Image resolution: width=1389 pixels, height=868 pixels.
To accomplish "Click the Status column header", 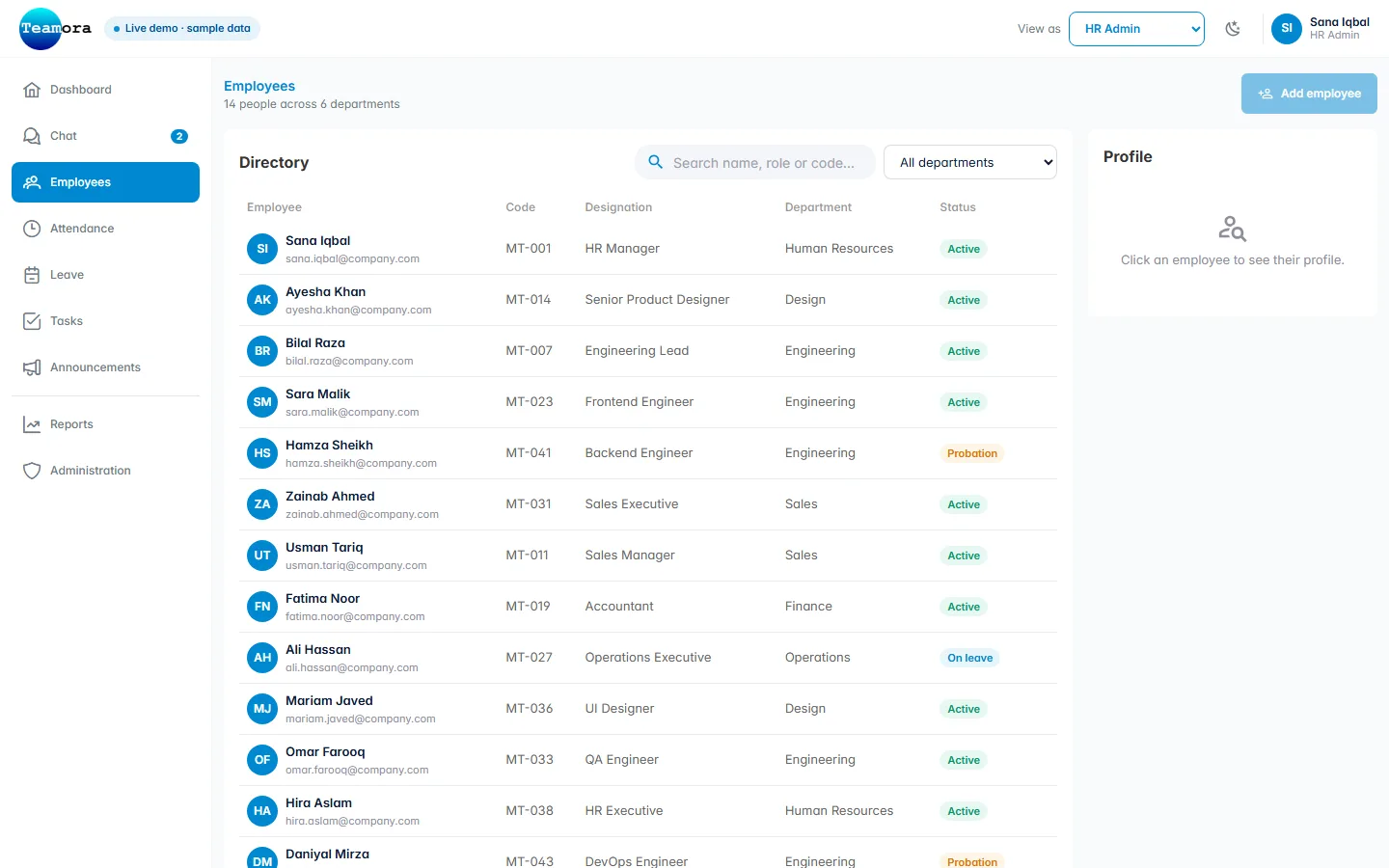I will (958, 207).
